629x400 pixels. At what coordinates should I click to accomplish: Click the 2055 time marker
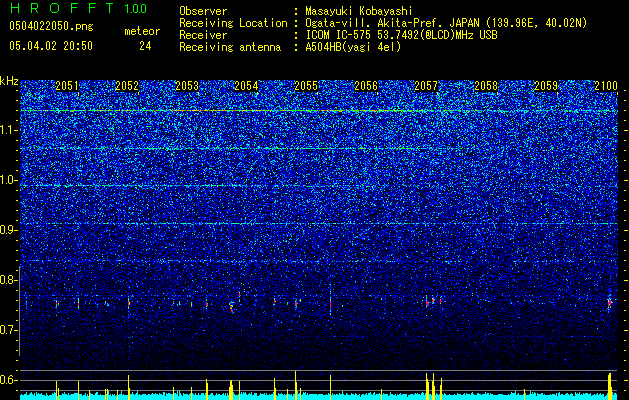coord(306,86)
